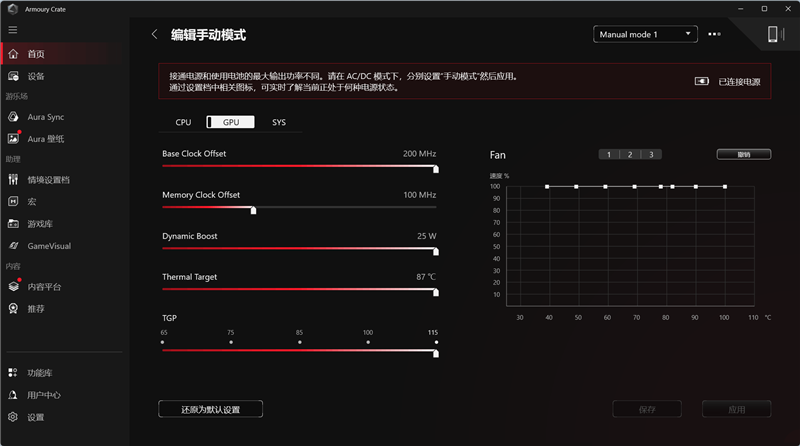Click the 情境设置档 profiles icon
Screen dimensions: 800x446
(x=13, y=180)
